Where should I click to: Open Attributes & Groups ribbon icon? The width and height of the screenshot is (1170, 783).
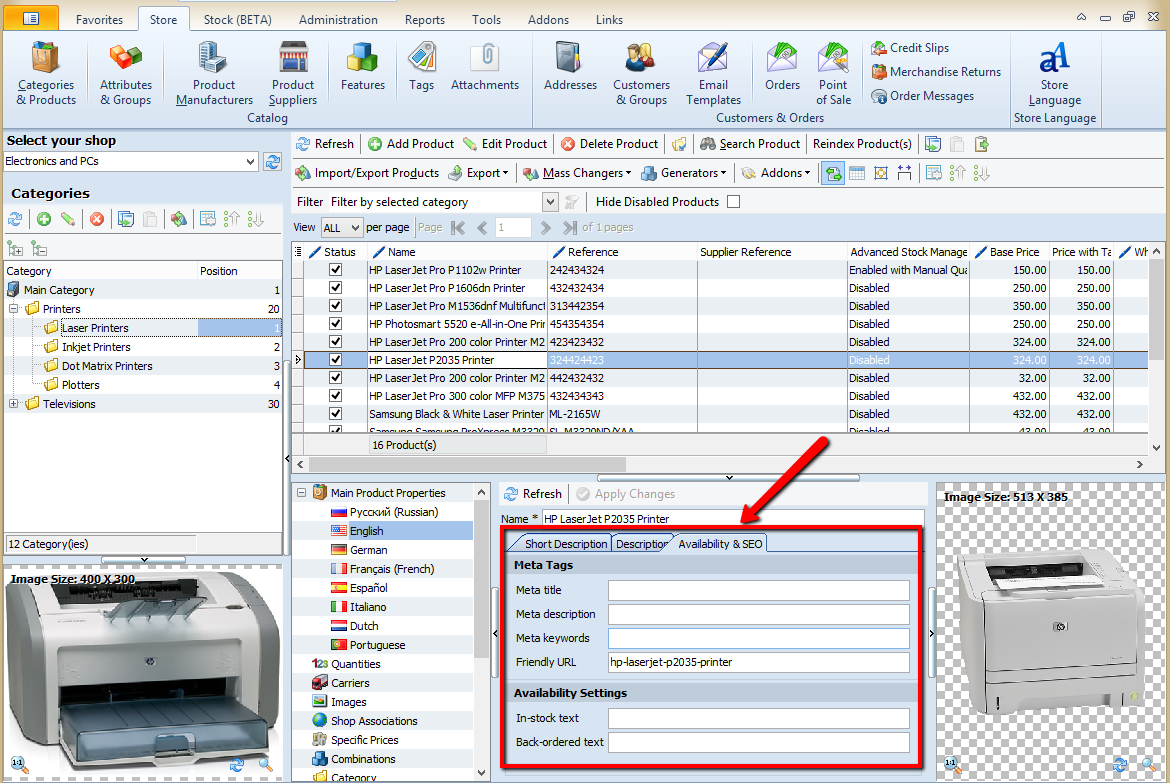click(x=125, y=73)
